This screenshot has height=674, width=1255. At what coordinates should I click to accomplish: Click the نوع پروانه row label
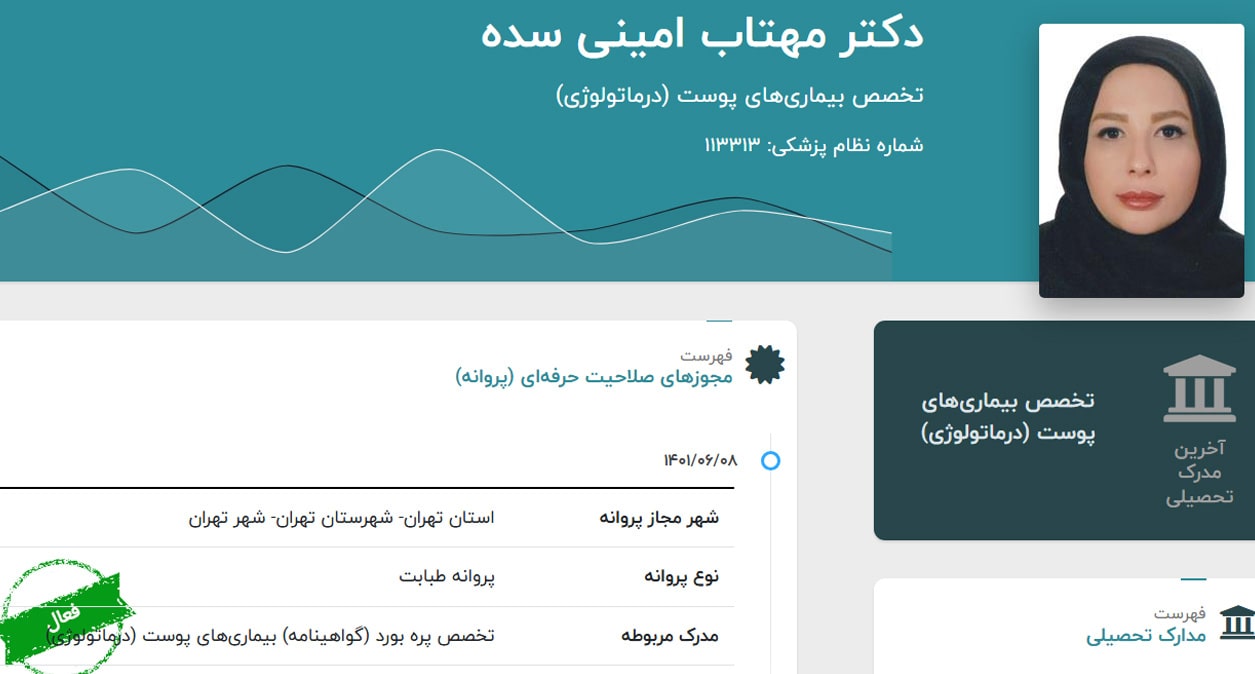[x=681, y=577]
